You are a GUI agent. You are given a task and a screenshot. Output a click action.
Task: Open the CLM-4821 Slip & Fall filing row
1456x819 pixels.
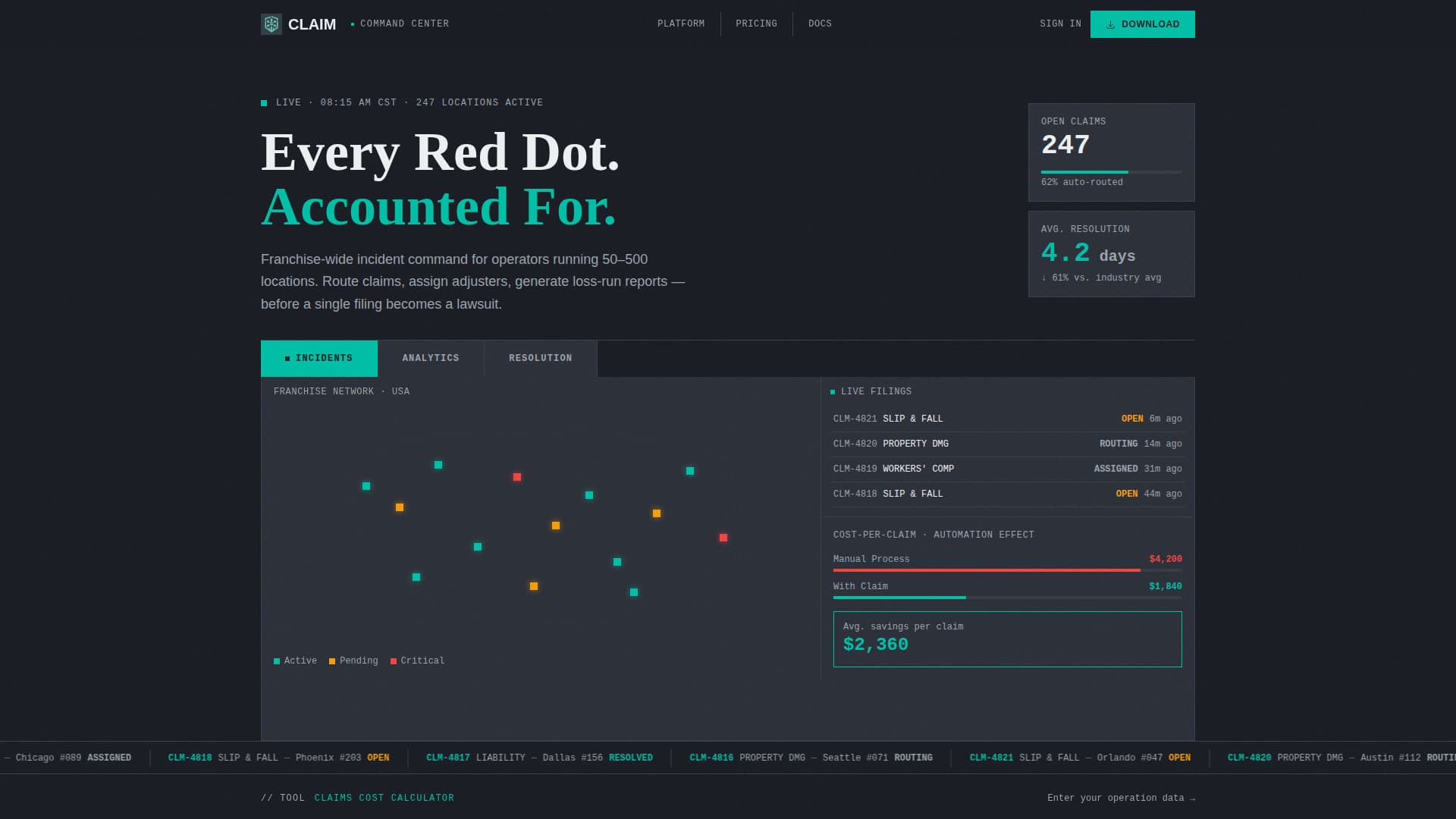coord(1007,419)
